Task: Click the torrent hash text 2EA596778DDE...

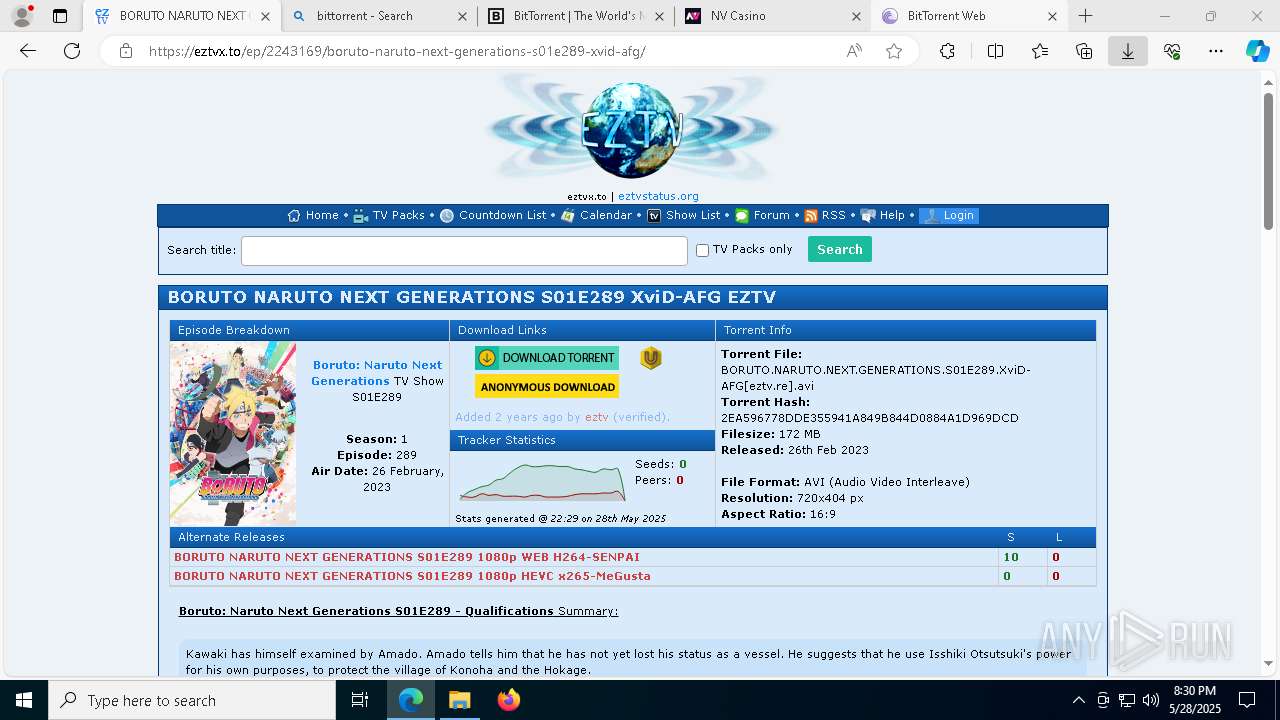Action: pyautogui.click(x=870, y=418)
